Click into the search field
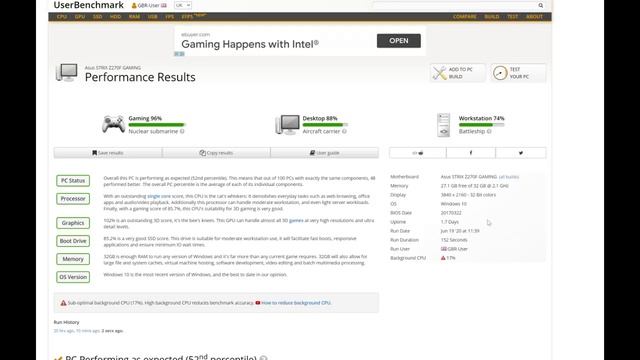The height and width of the screenshot is (360, 640). pos(454,5)
